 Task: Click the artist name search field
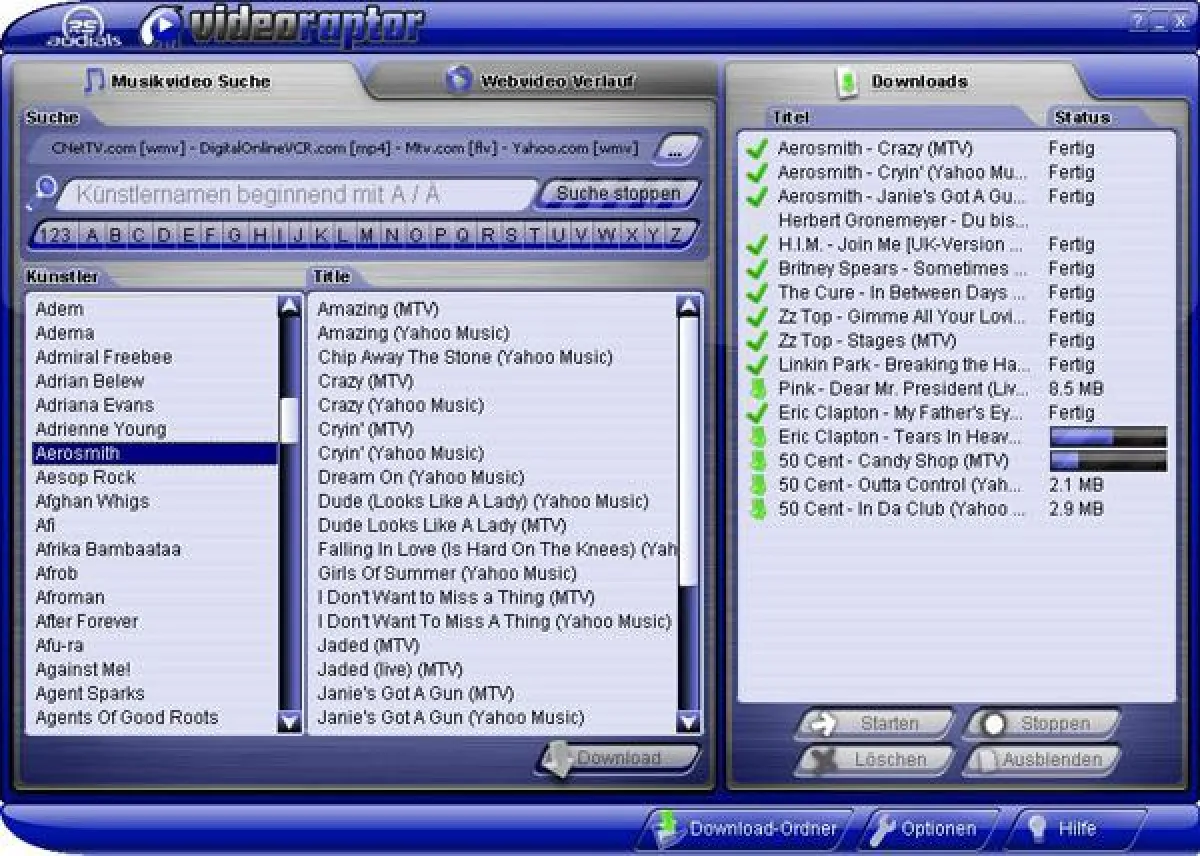tap(295, 194)
